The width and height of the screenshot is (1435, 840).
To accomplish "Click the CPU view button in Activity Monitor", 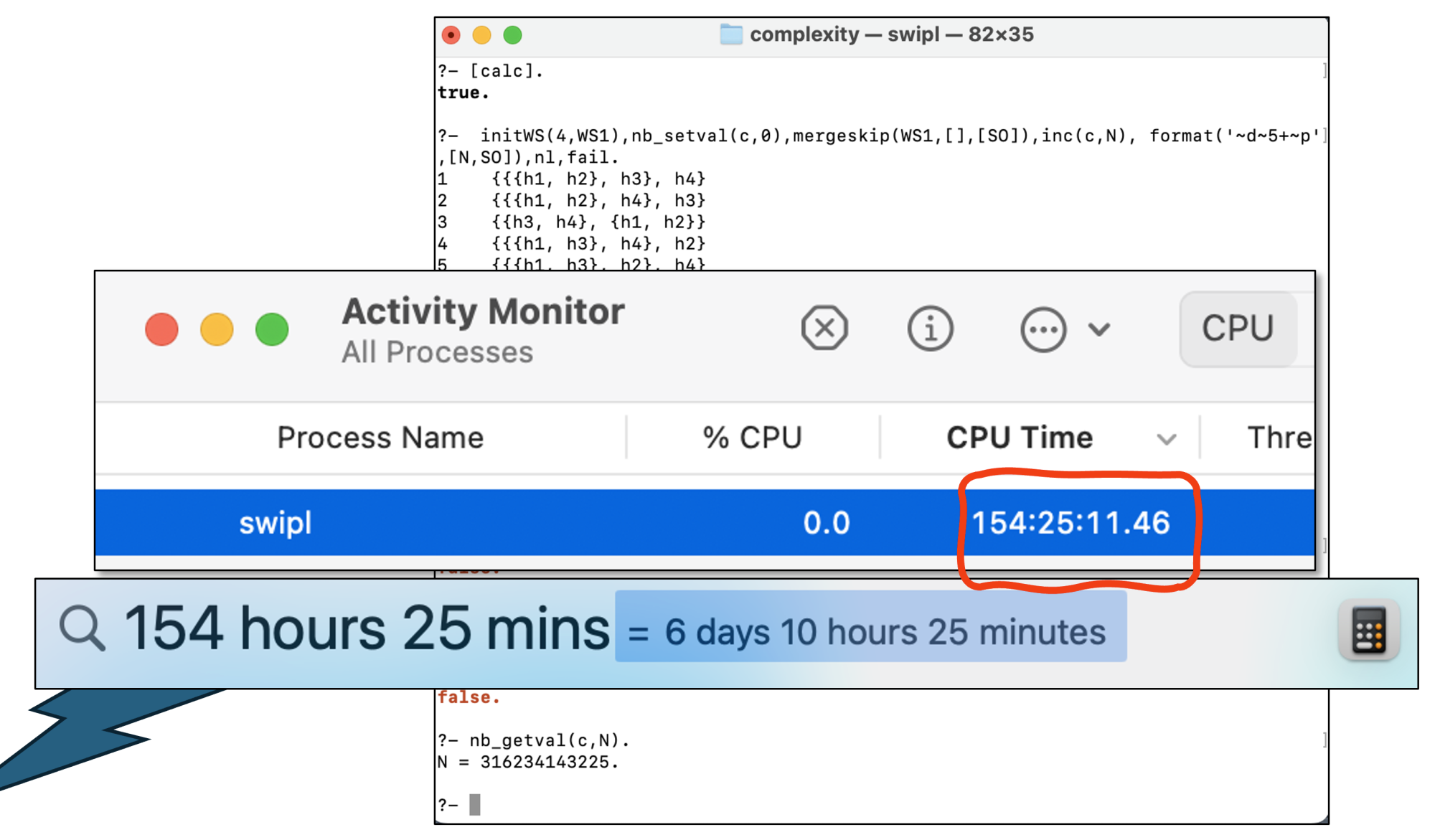I will pos(1237,328).
